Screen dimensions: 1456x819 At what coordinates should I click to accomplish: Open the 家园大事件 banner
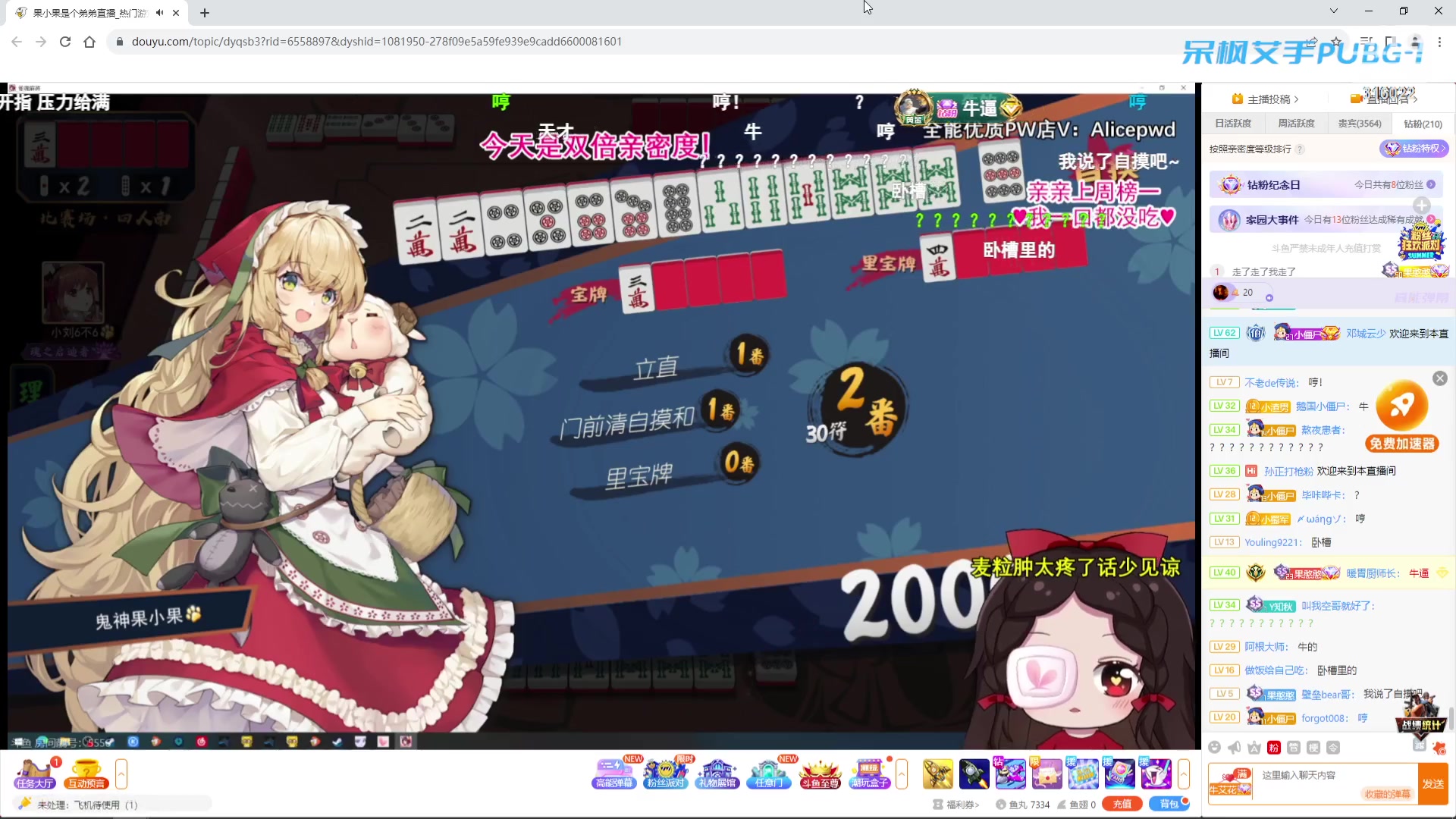[1326, 220]
